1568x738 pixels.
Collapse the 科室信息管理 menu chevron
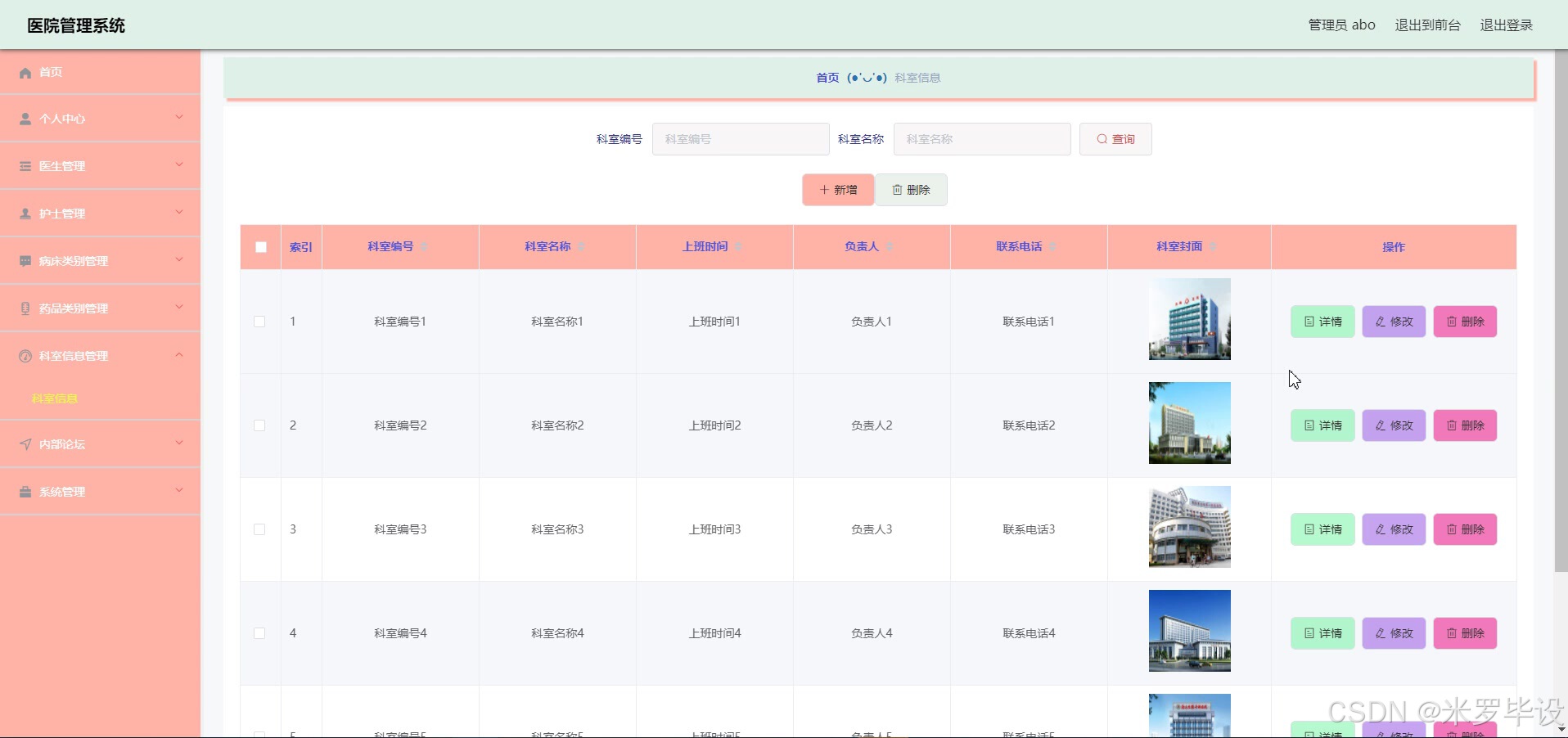point(179,355)
